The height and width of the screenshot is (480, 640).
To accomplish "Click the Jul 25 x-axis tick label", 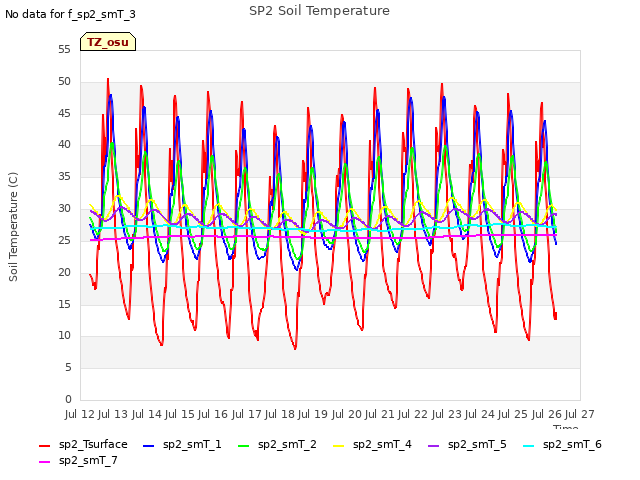I will (x=513, y=414).
